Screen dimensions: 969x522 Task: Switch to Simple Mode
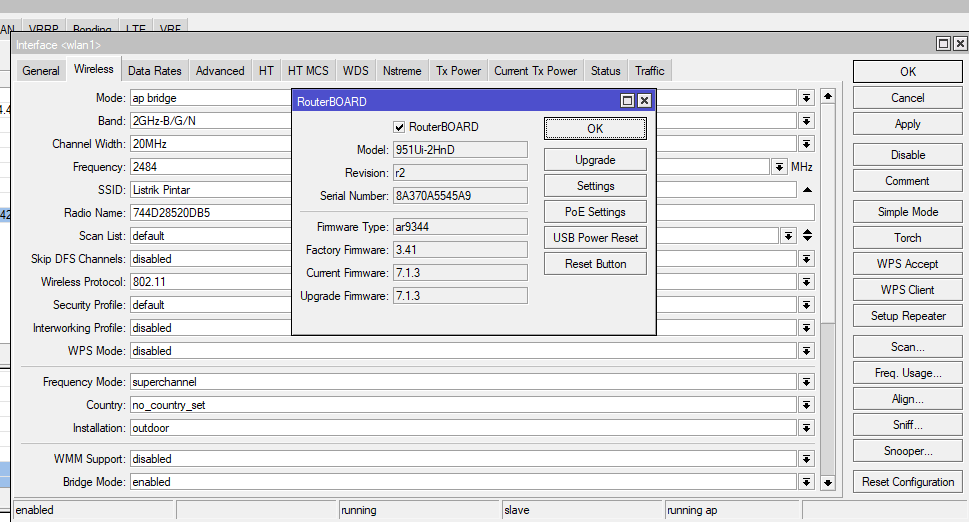click(908, 211)
